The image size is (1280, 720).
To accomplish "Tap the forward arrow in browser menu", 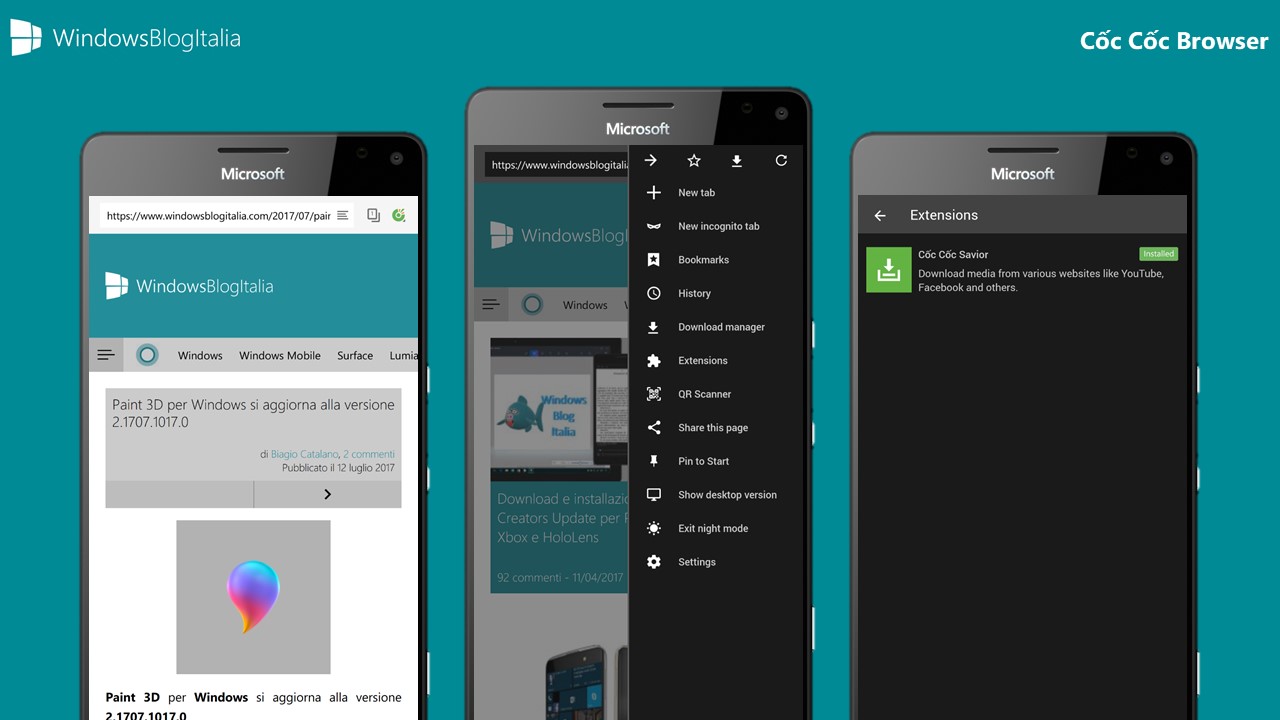I will click(x=651, y=160).
